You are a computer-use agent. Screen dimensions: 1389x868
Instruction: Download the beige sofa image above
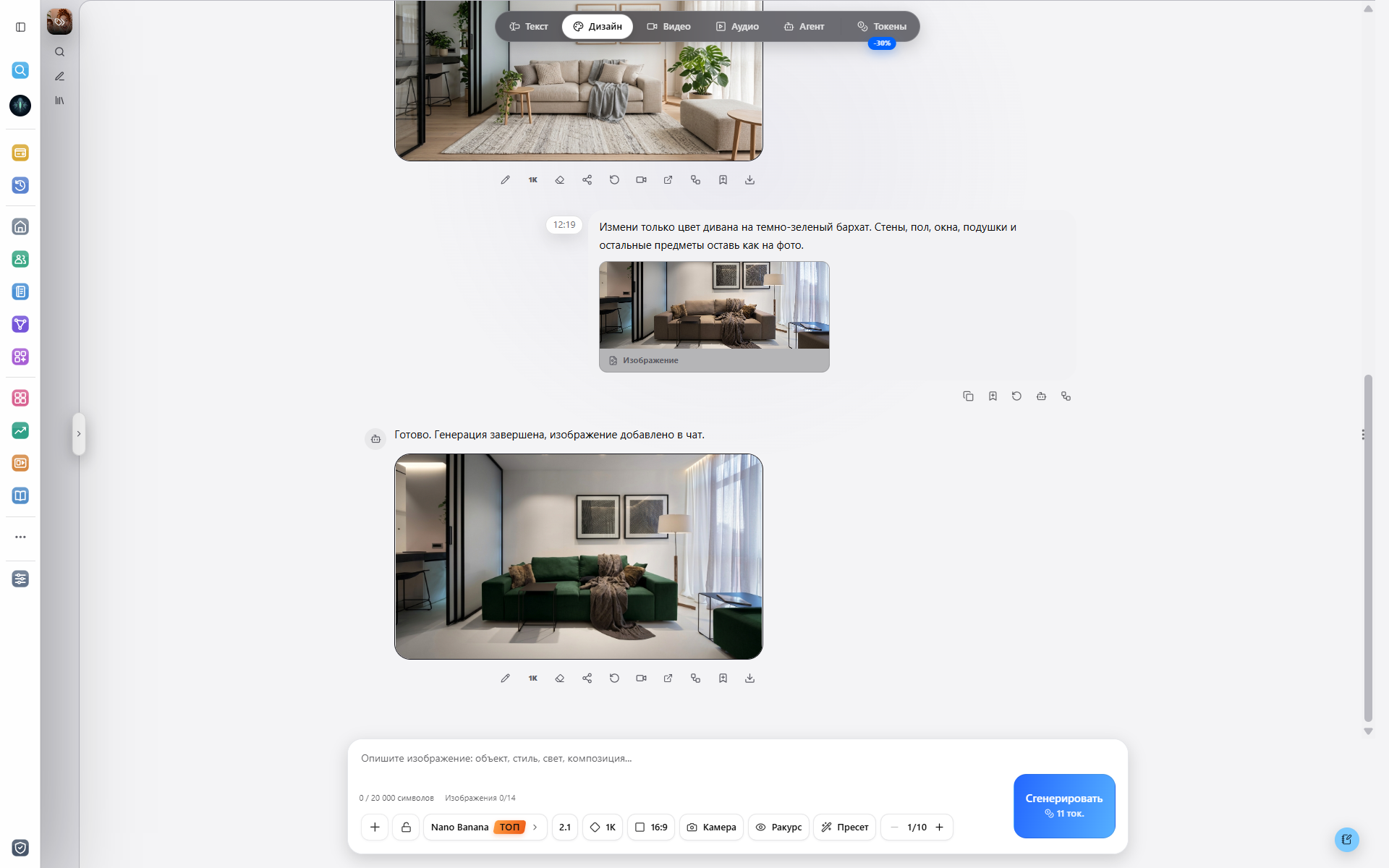(x=749, y=179)
